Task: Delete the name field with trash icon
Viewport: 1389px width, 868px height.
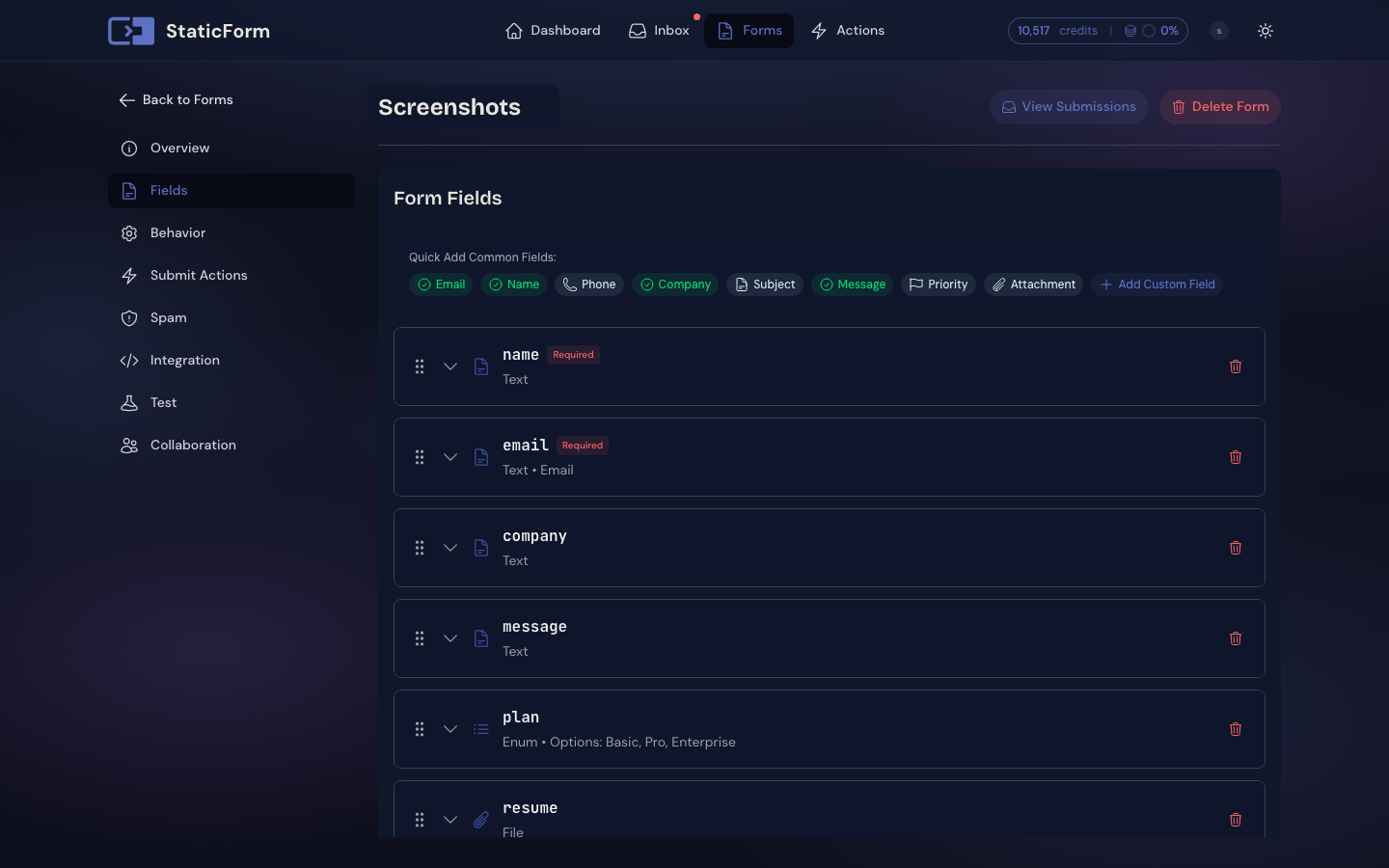Action: 1236,366
